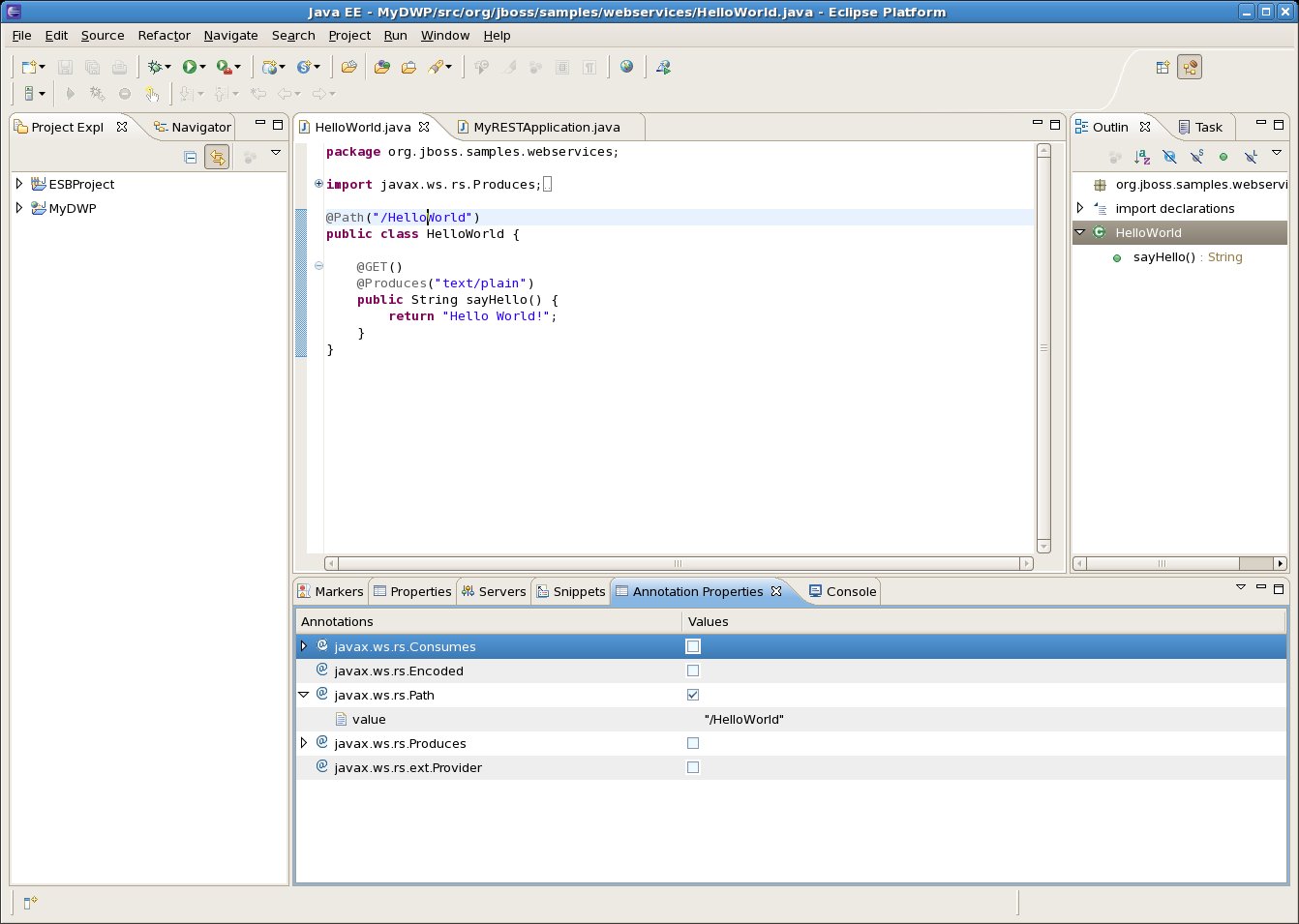Select org.jboss.samples package in Outline

coord(1190,184)
